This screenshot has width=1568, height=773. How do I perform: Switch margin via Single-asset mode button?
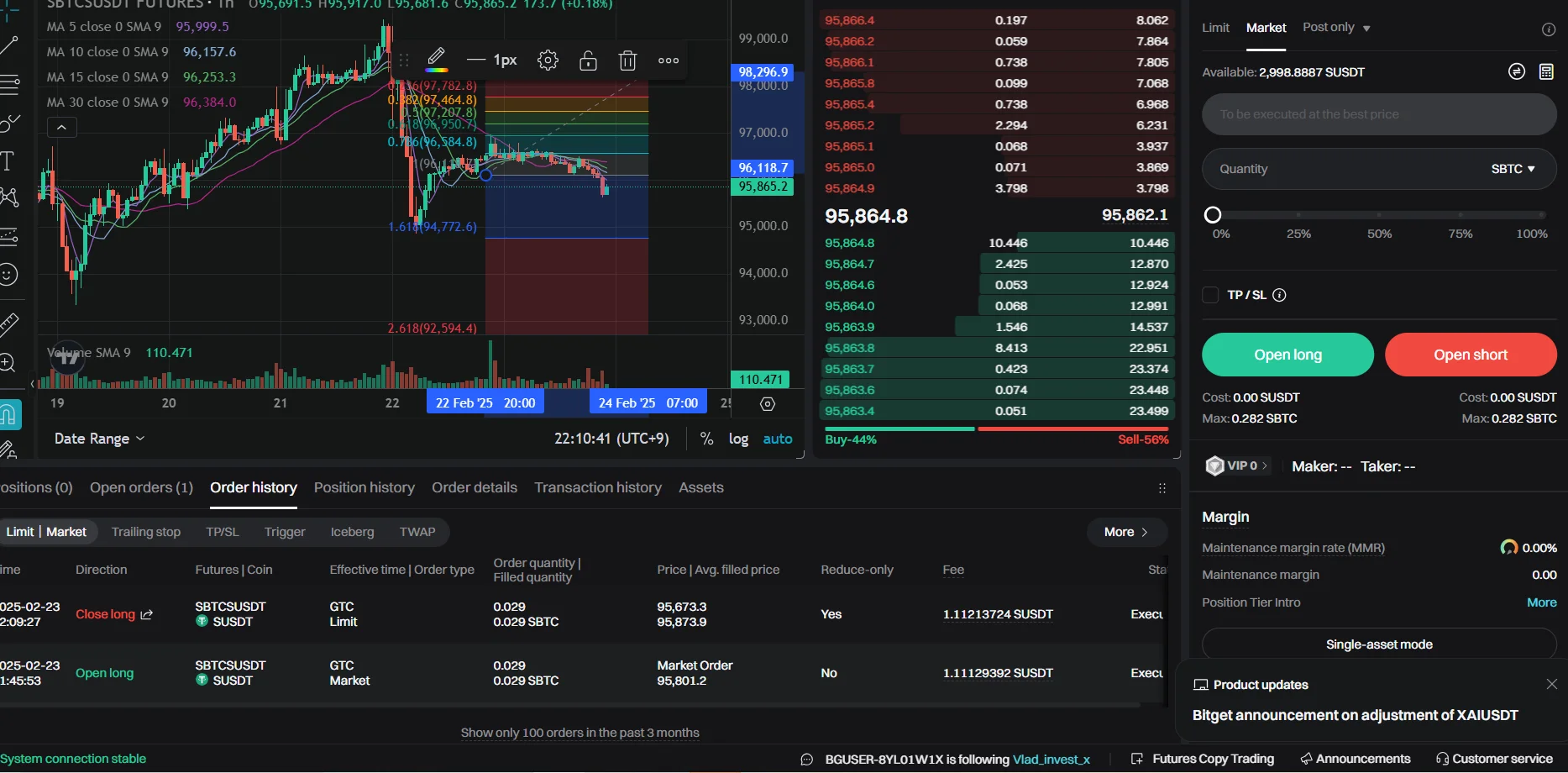coord(1379,644)
